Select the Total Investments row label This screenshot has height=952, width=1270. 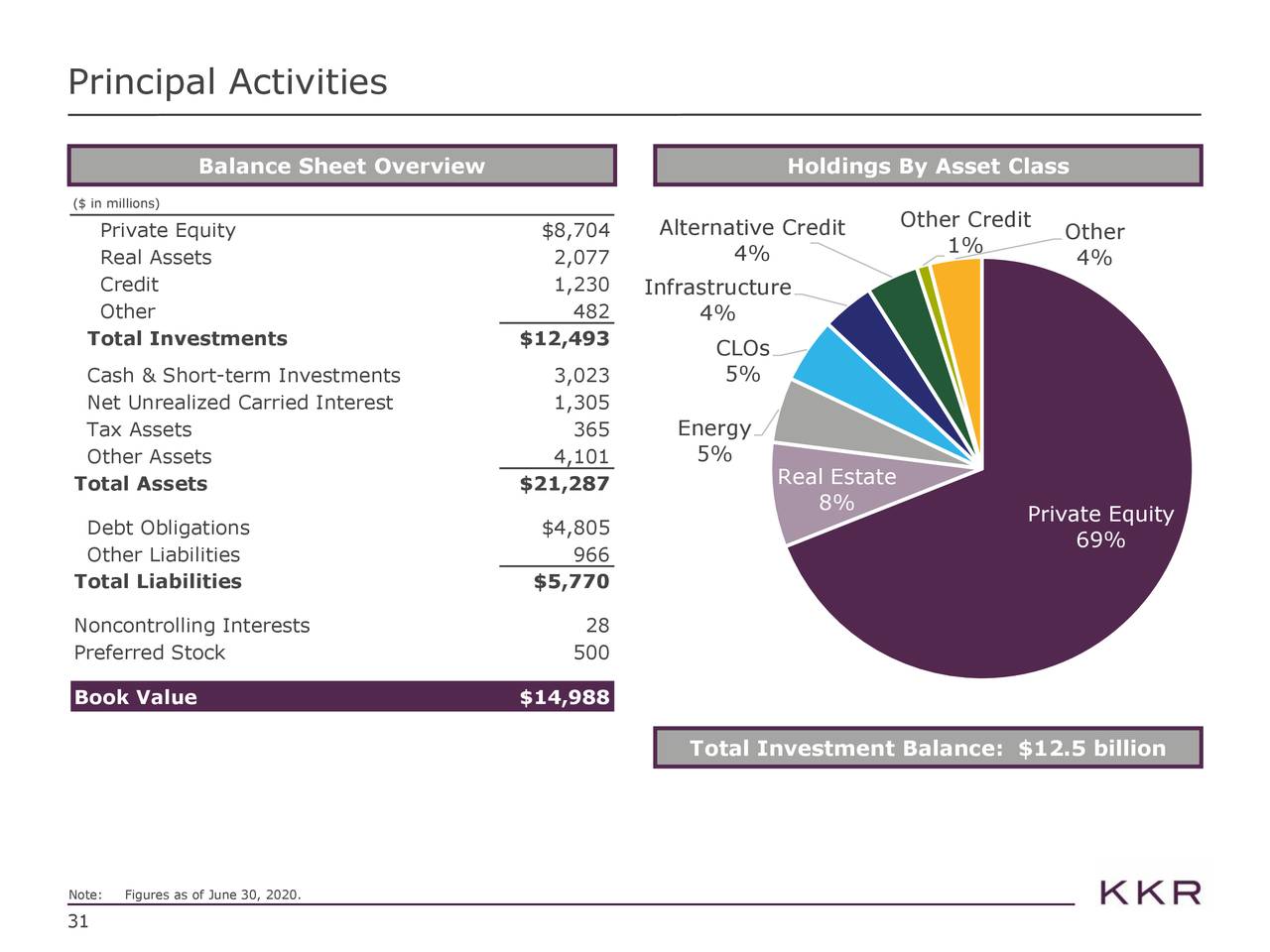click(x=187, y=339)
